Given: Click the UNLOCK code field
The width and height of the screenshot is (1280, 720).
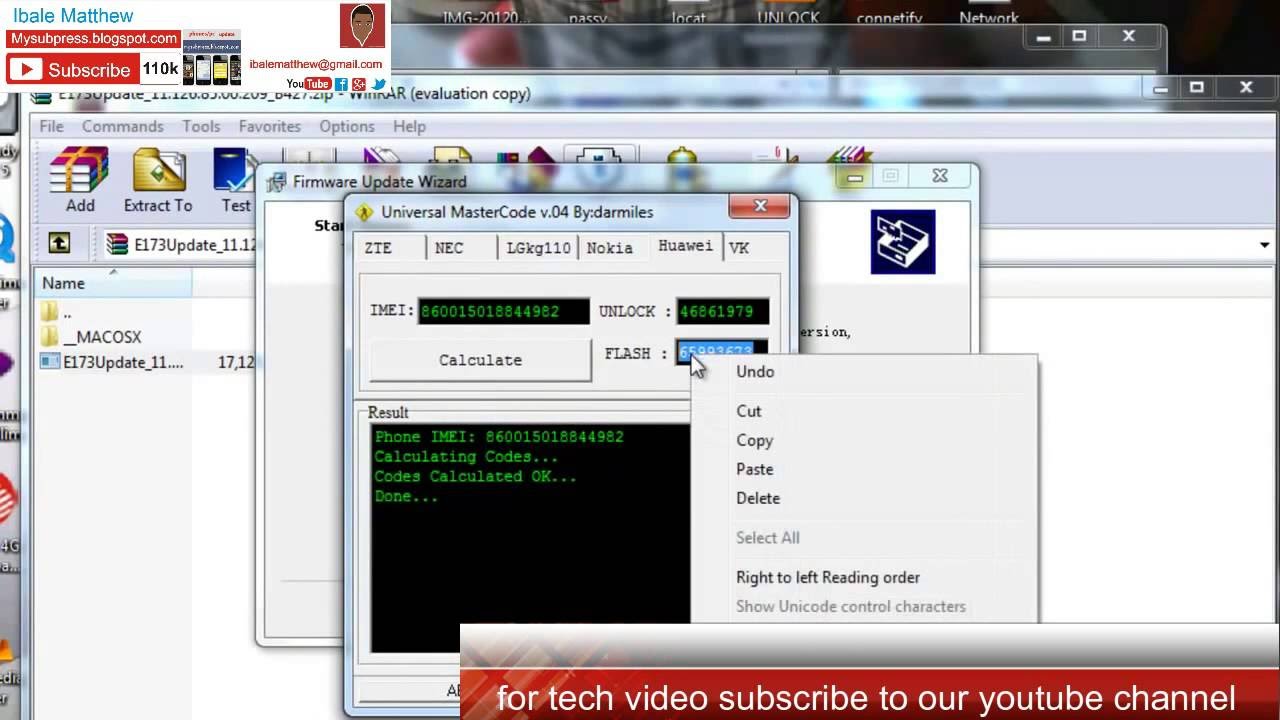Looking at the screenshot, I should click(722, 311).
